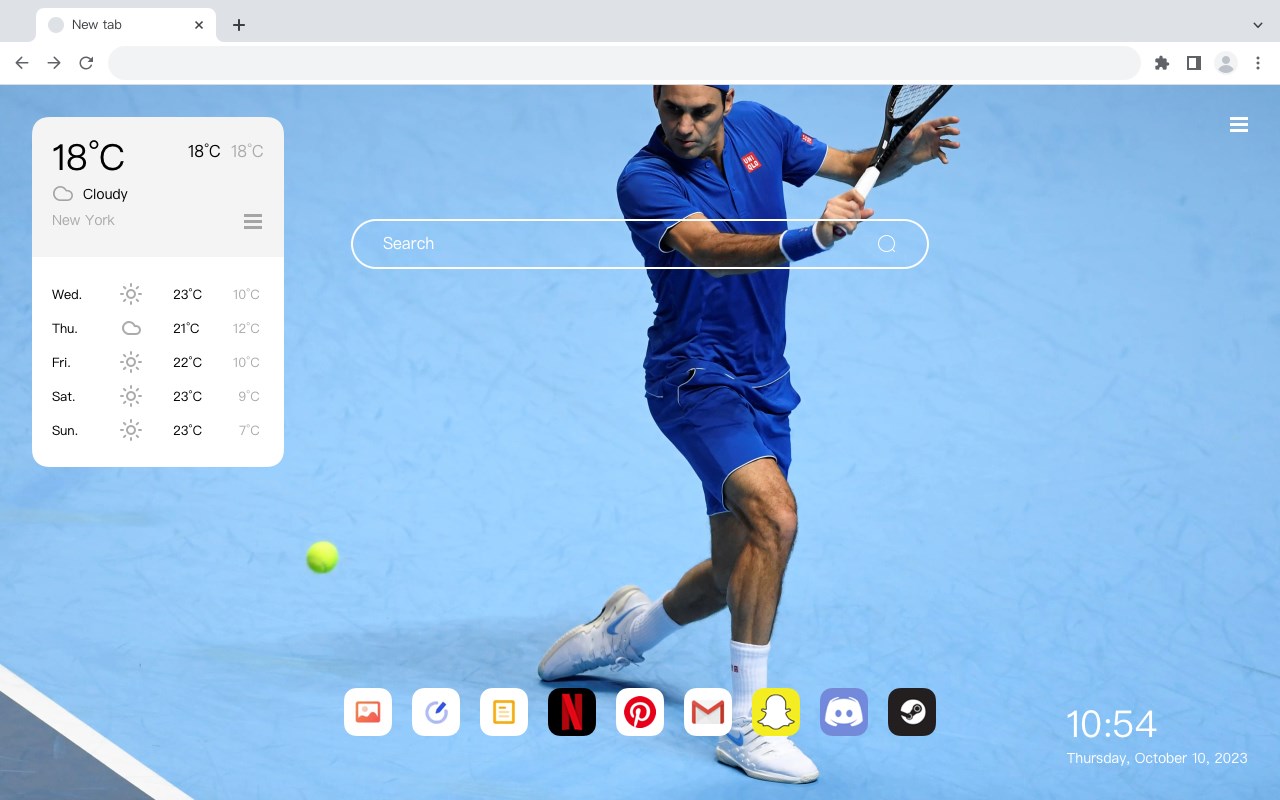Click the date Thursday, October 10, 2023
Image resolution: width=1280 pixels, height=800 pixels.
1157,758
